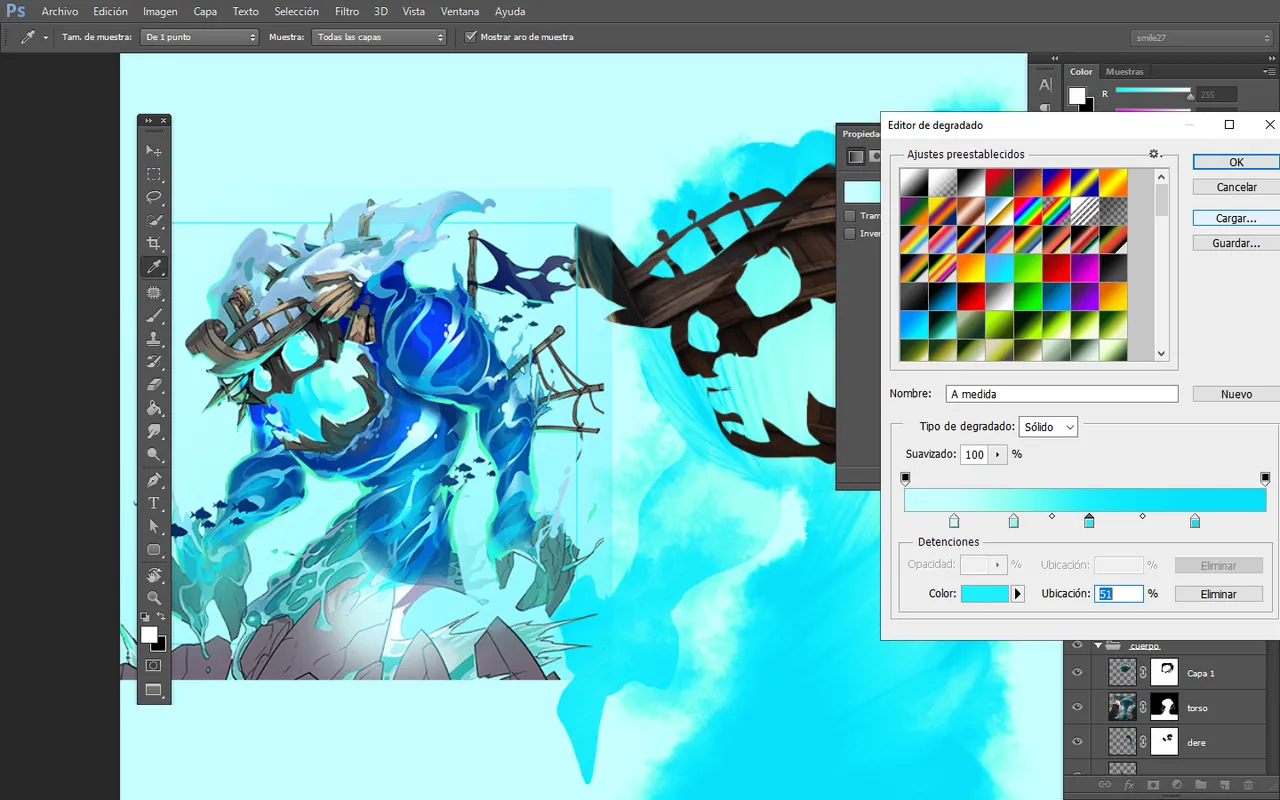The width and height of the screenshot is (1280, 800).
Task: Select the Hand tool
Action: (x=154, y=575)
